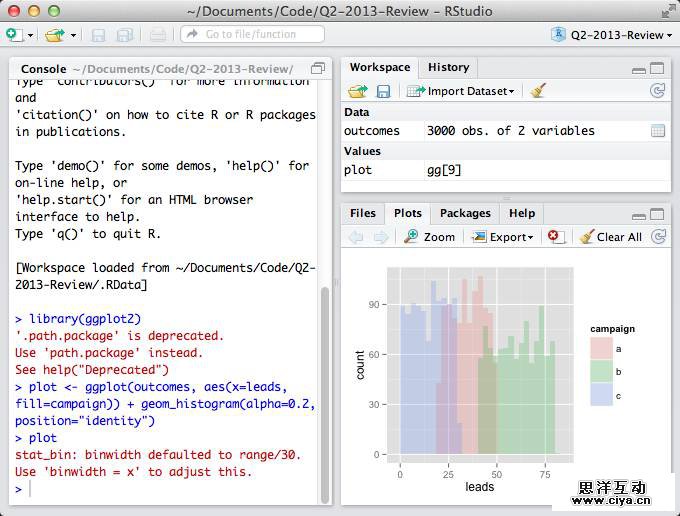The width and height of the screenshot is (680, 516).
Task: Maximize the Plots pane
Action: (657, 214)
